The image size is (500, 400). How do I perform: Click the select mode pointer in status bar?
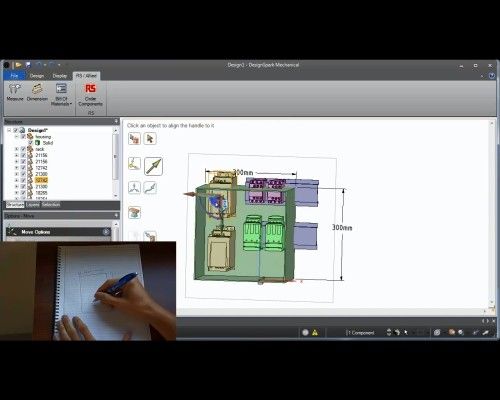pyautogui.click(x=406, y=332)
